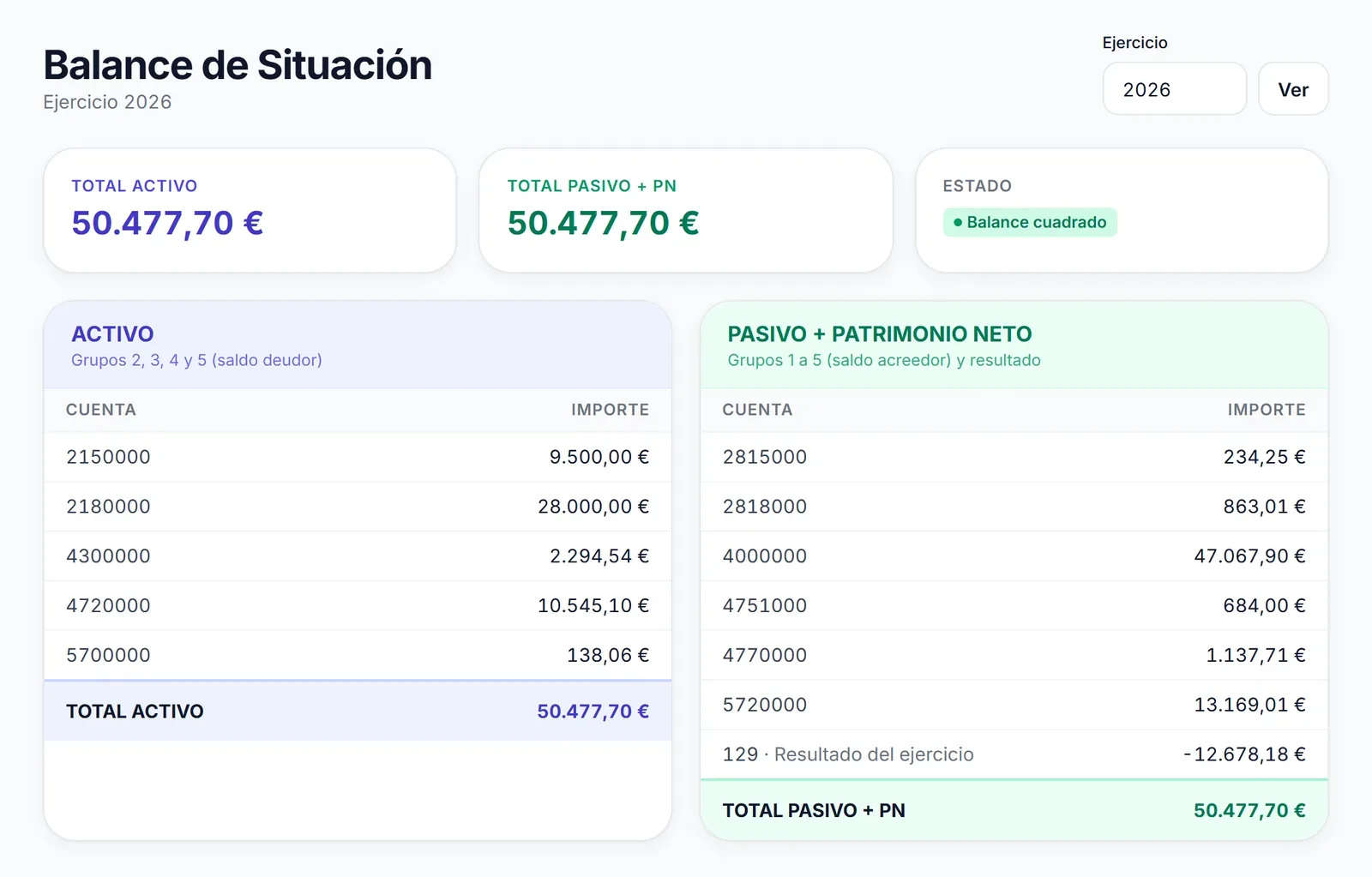Select account 4720000 row
The image size is (1372, 877).
tap(358, 606)
